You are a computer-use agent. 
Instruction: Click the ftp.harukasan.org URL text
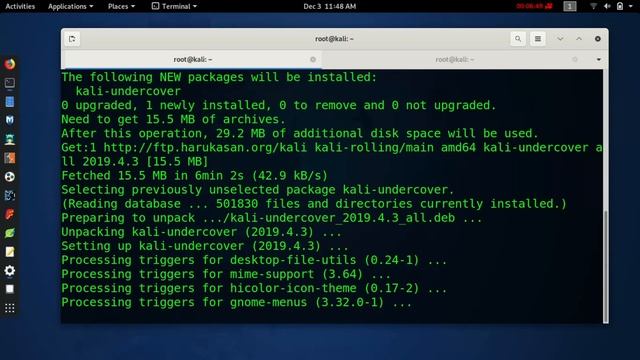pos(204,147)
